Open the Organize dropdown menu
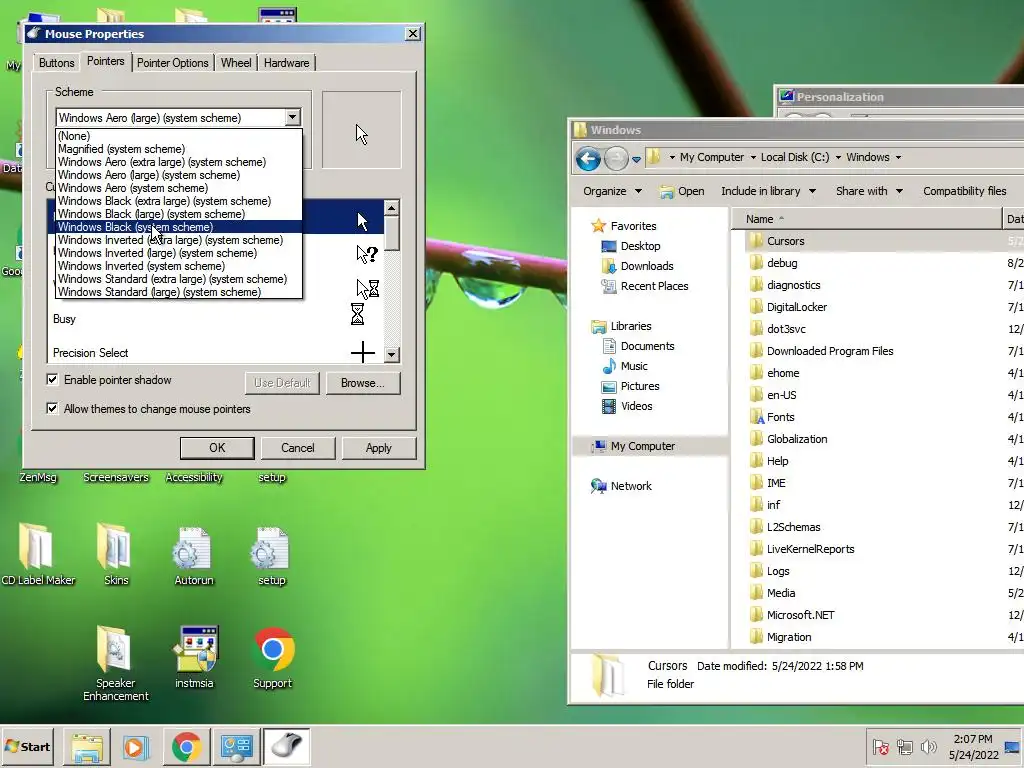Viewport: 1024px width, 768px height. [x=612, y=191]
